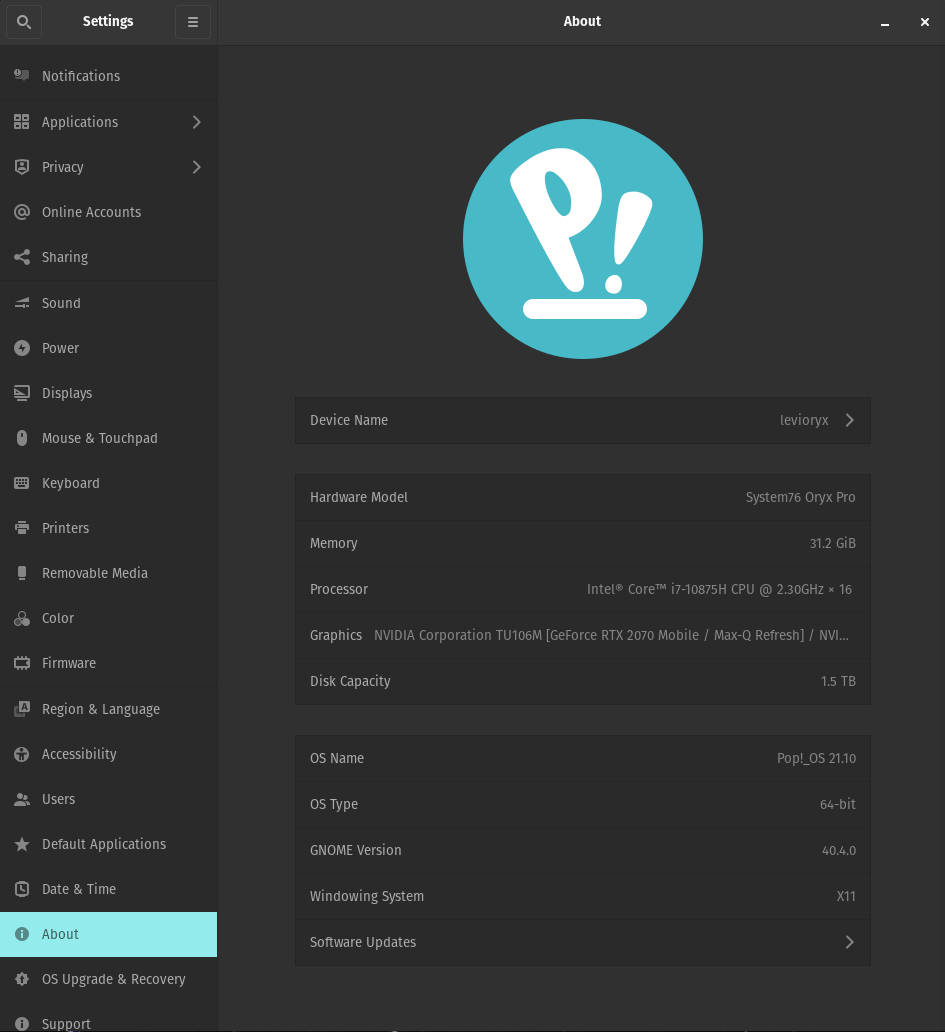
Task: Open Device Name editor via chevron
Action: point(849,420)
